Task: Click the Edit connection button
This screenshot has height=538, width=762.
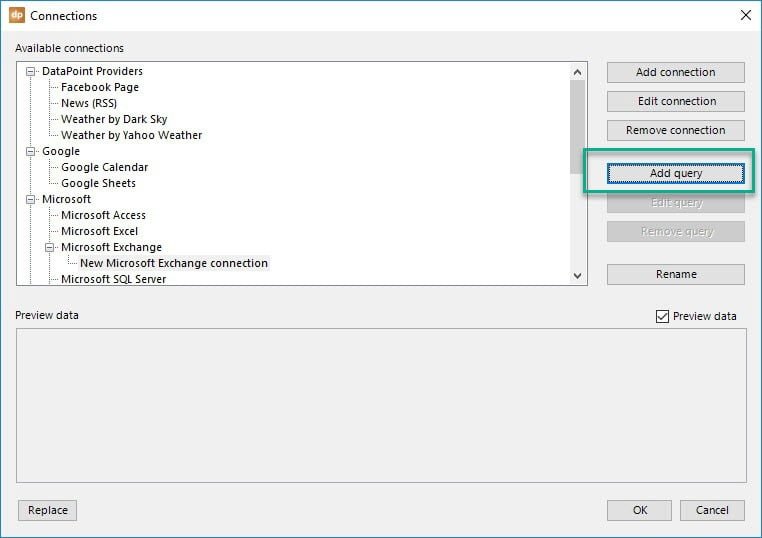Action: pyautogui.click(x=675, y=101)
